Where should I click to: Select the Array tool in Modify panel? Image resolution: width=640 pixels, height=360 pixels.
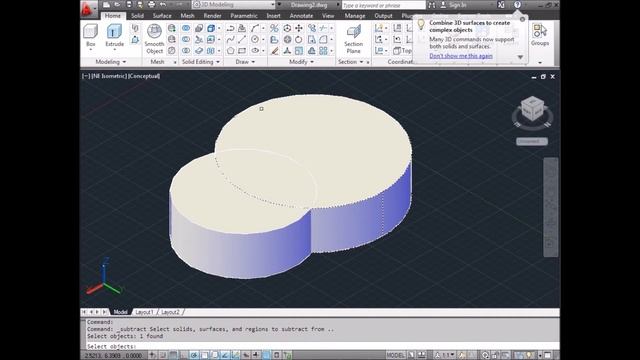[x=323, y=51]
